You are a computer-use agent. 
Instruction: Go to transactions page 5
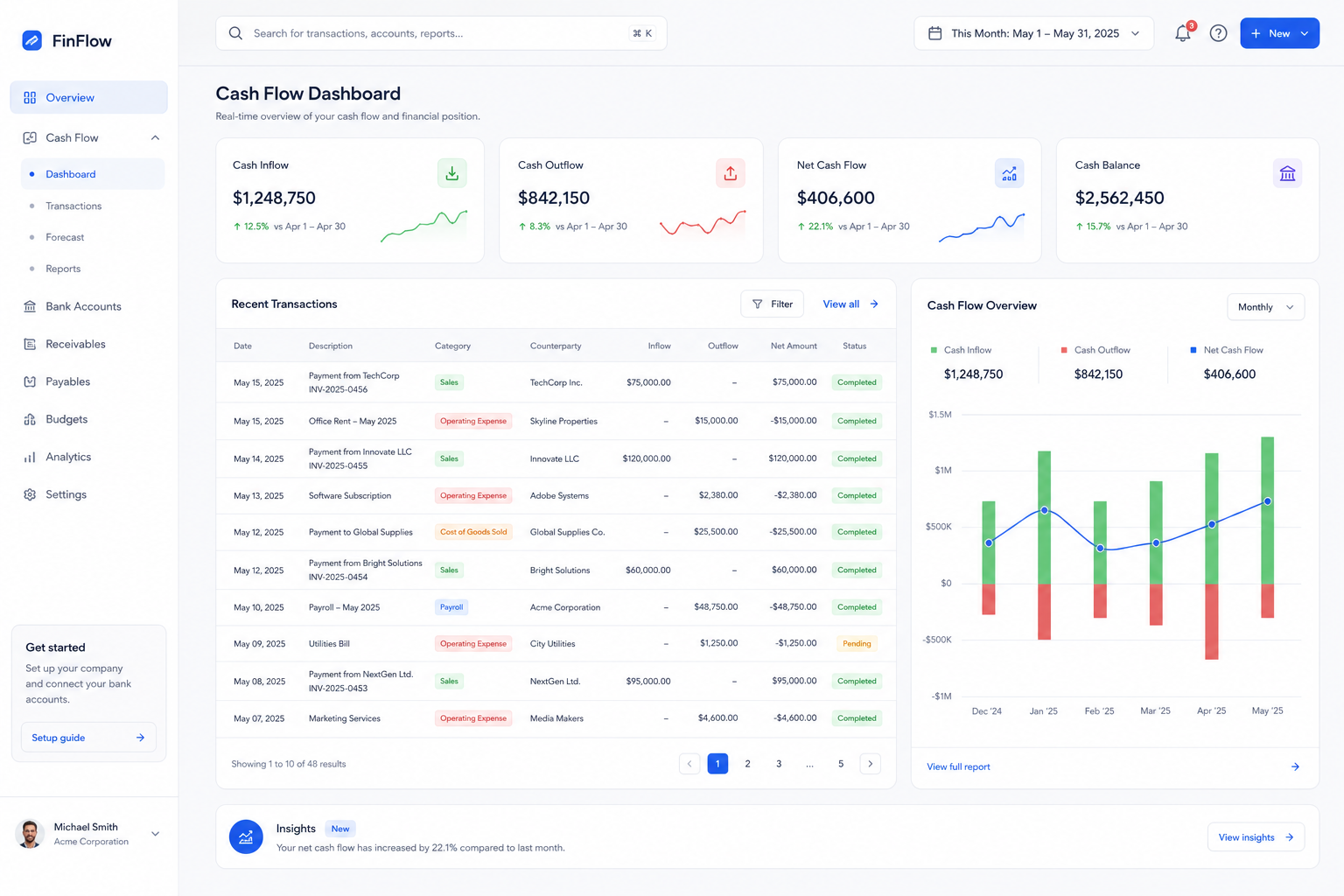click(841, 764)
